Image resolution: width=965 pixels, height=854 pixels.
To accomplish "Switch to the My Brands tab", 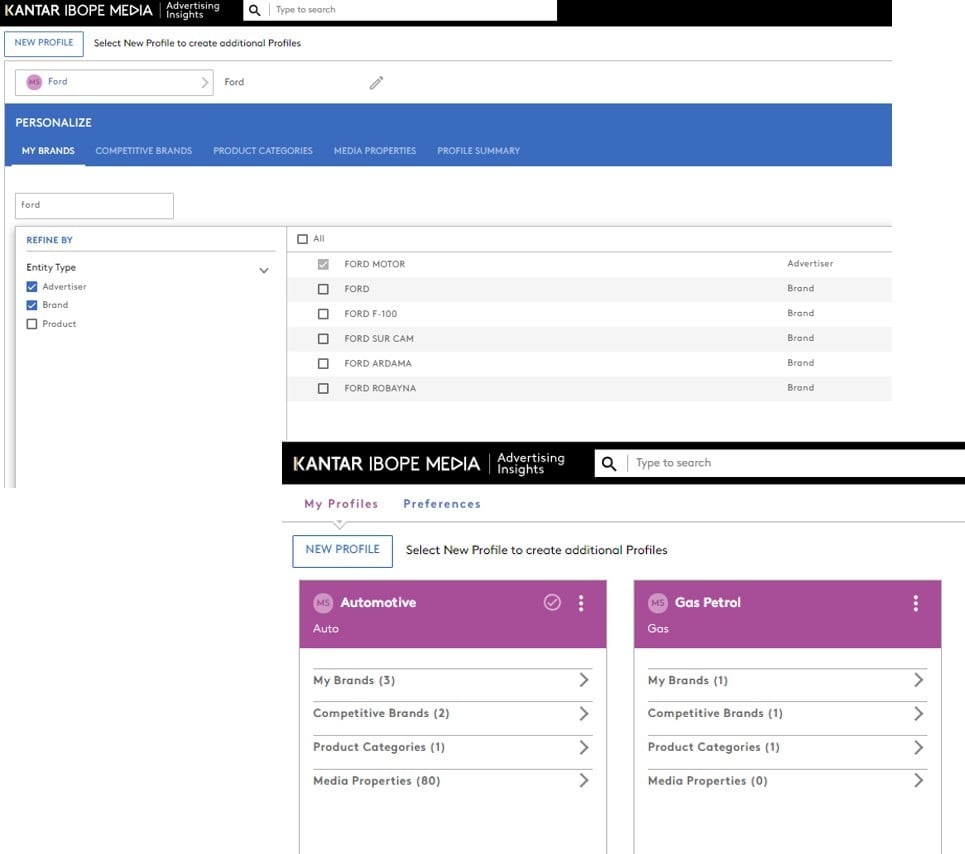I will (x=48, y=151).
